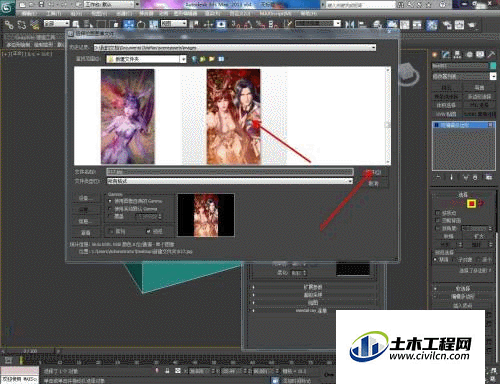Screen dimensions: 500x384
Task: Click the configure modifier sets icon
Action: 489,177
